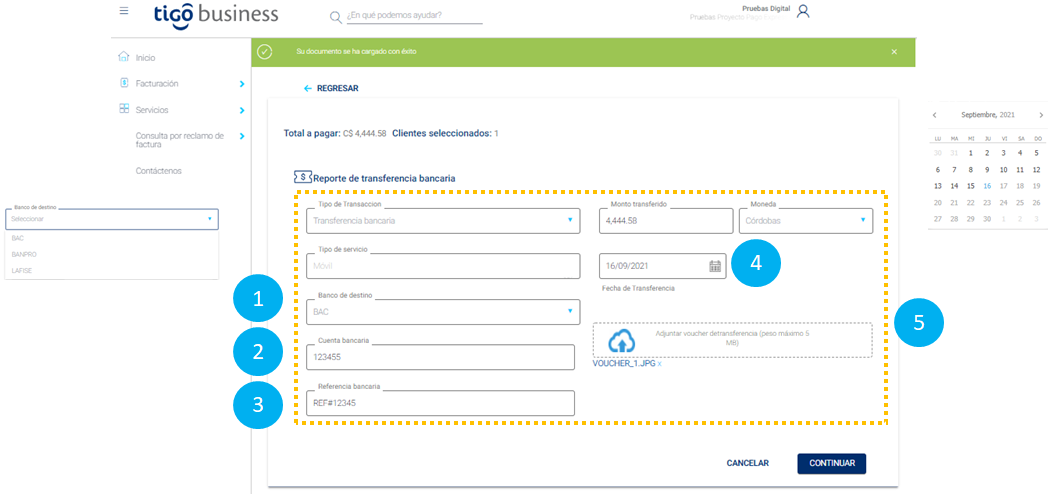Click the REGRESAR back link
Image resolution: width=1048 pixels, height=494 pixels.
332,88
